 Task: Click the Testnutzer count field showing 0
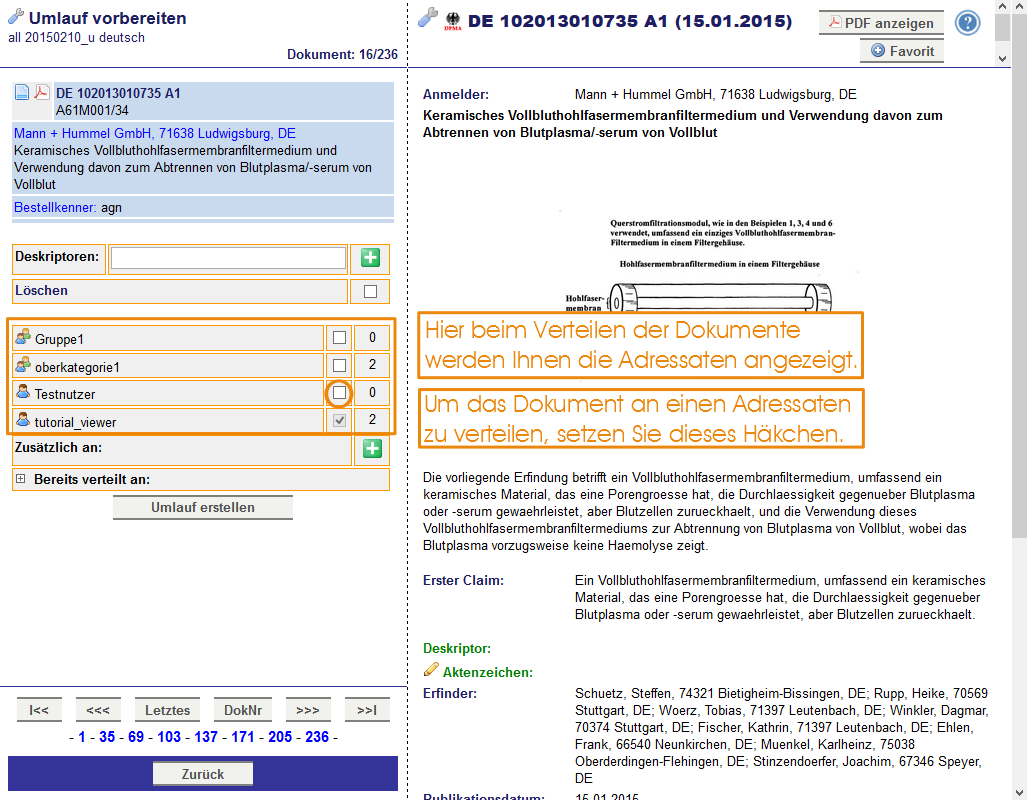click(372, 392)
